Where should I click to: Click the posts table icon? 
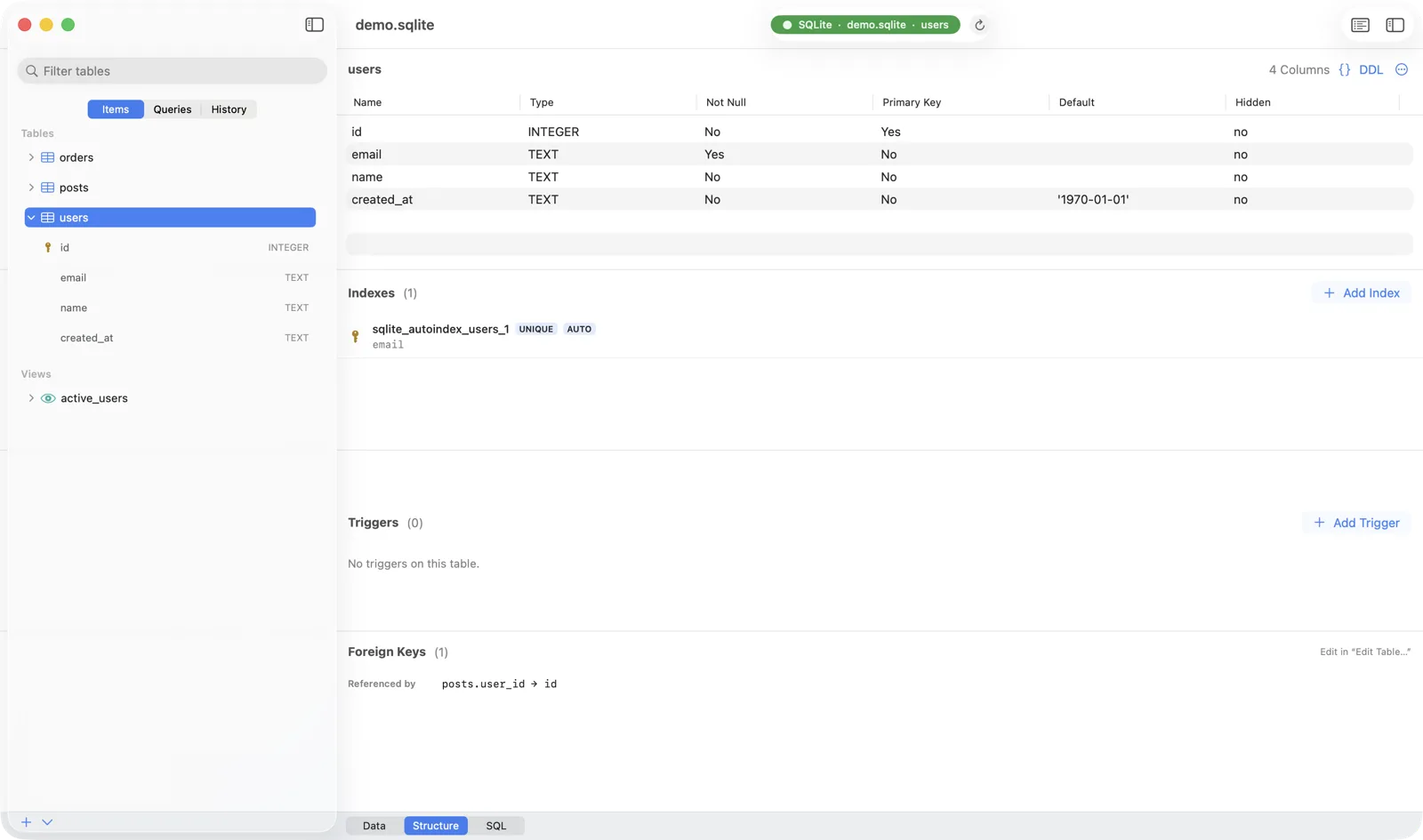48,188
